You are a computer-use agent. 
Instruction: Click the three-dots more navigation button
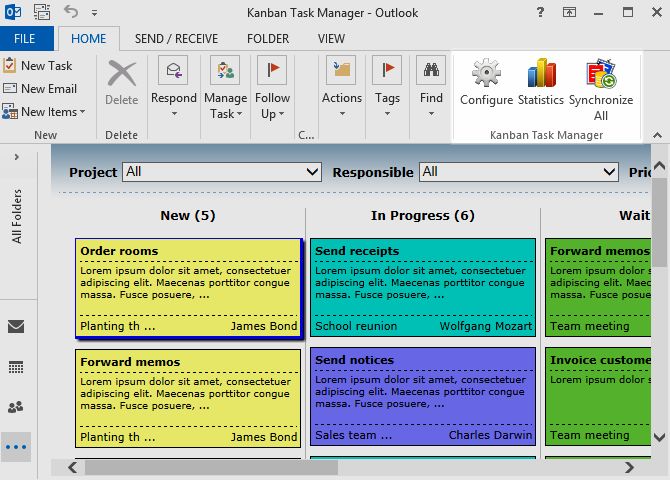[x=16, y=447]
